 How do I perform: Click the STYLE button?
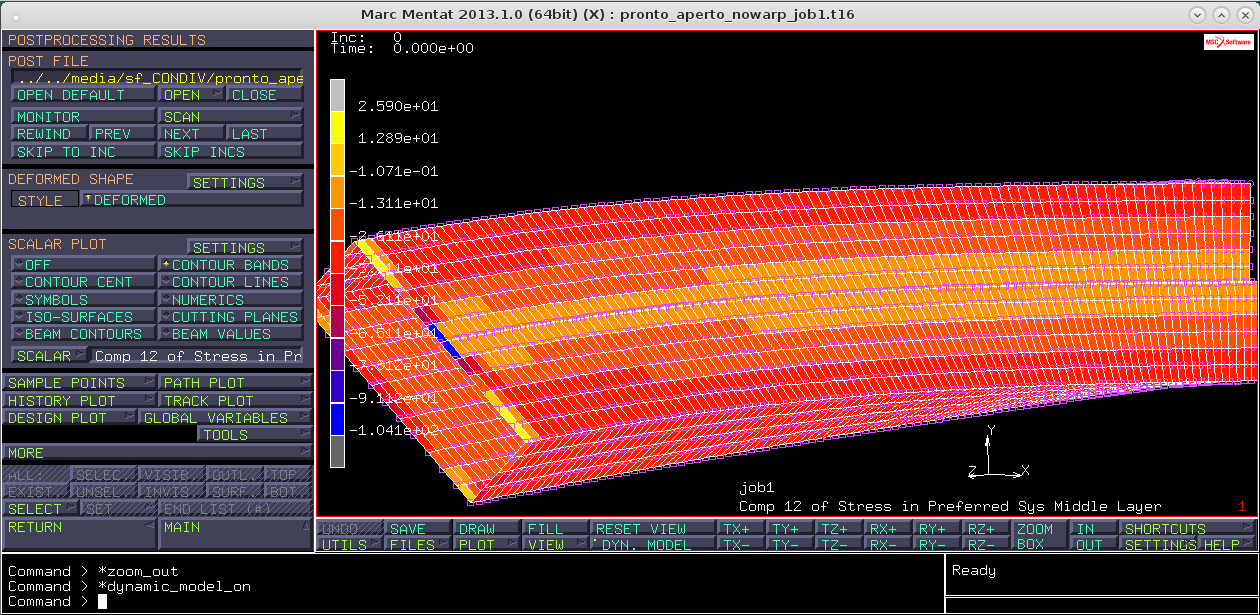[x=44, y=200]
